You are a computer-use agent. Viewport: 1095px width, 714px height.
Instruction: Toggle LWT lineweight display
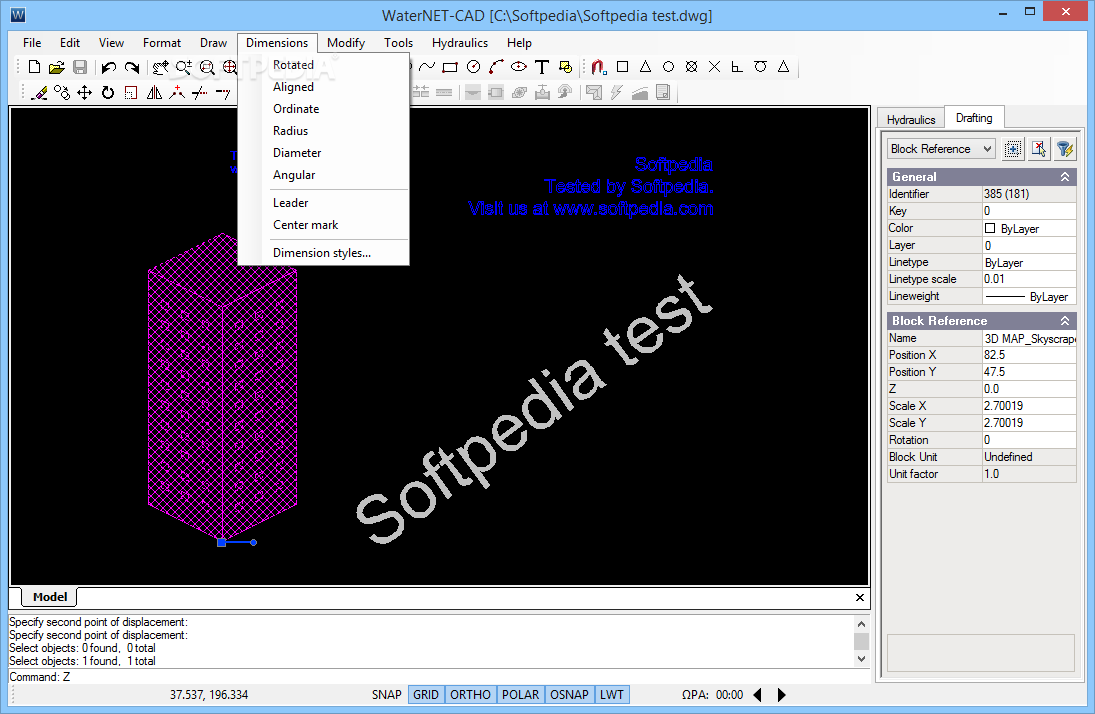(x=612, y=694)
